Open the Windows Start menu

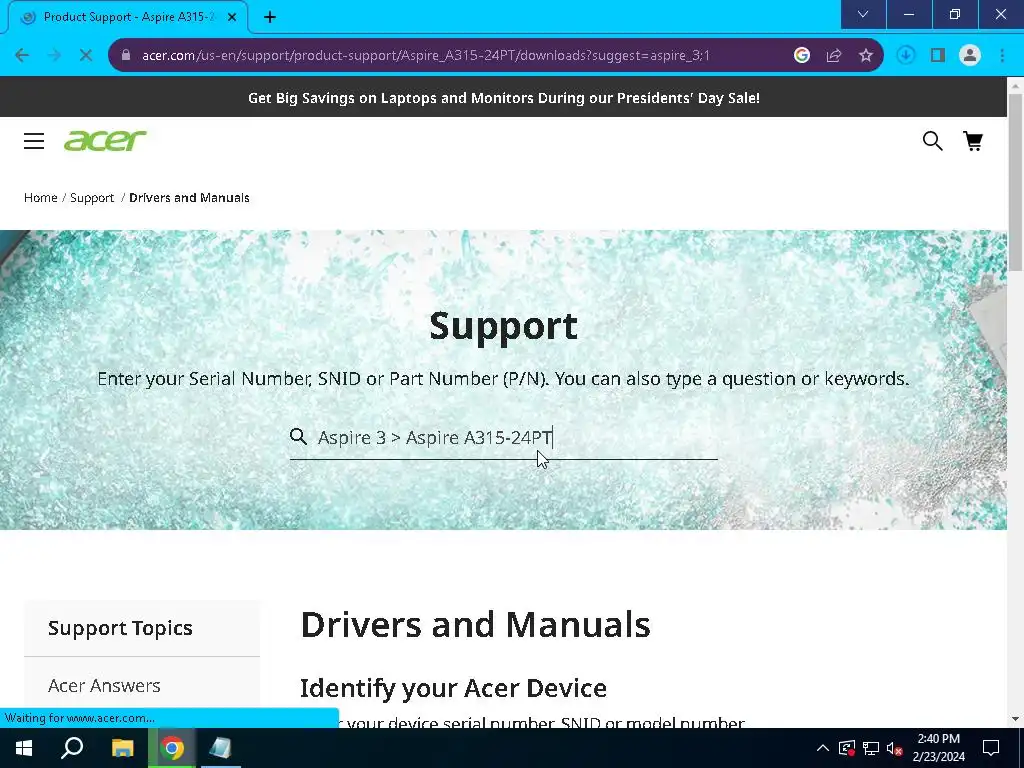24,748
